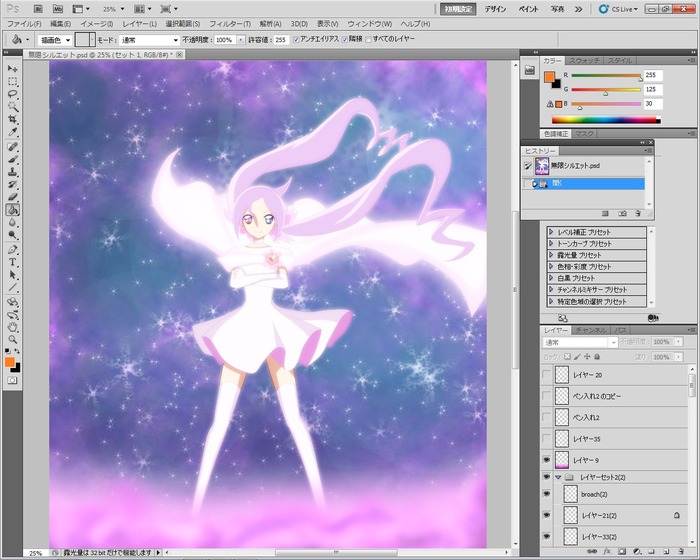Open the fill source 描画色 dropdown
Viewport: 700px width, 560px height.
55,40
